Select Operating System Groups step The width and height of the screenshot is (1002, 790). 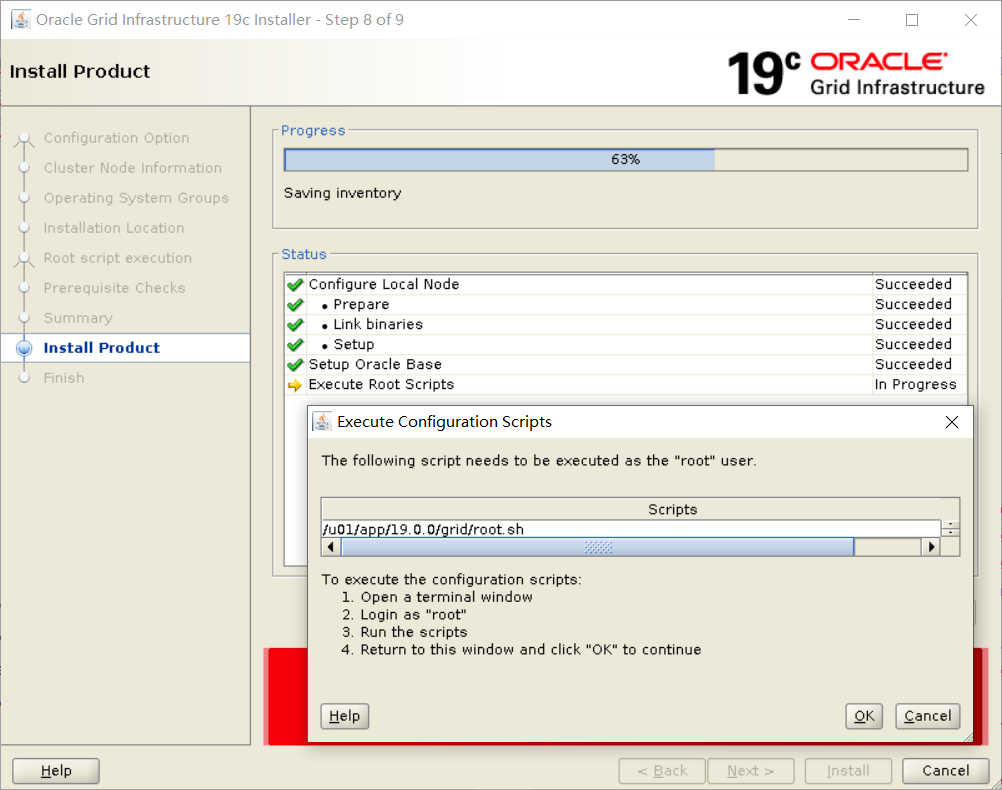[136, 198]
